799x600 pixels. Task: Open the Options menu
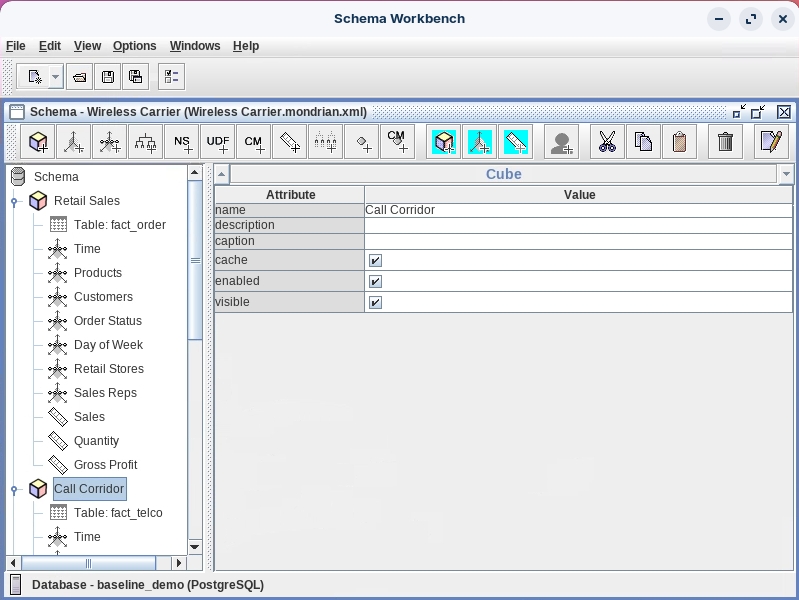point(134,46)
